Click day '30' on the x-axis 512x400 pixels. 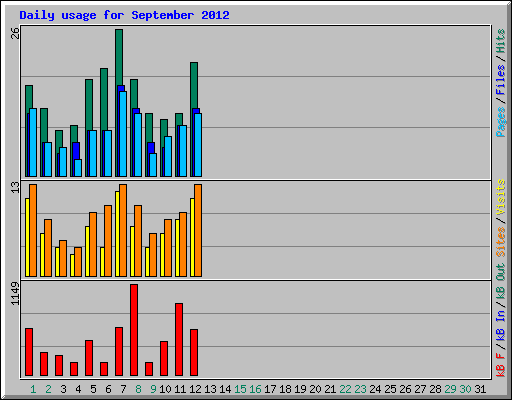pyautogui.click(x=465, y=389)
